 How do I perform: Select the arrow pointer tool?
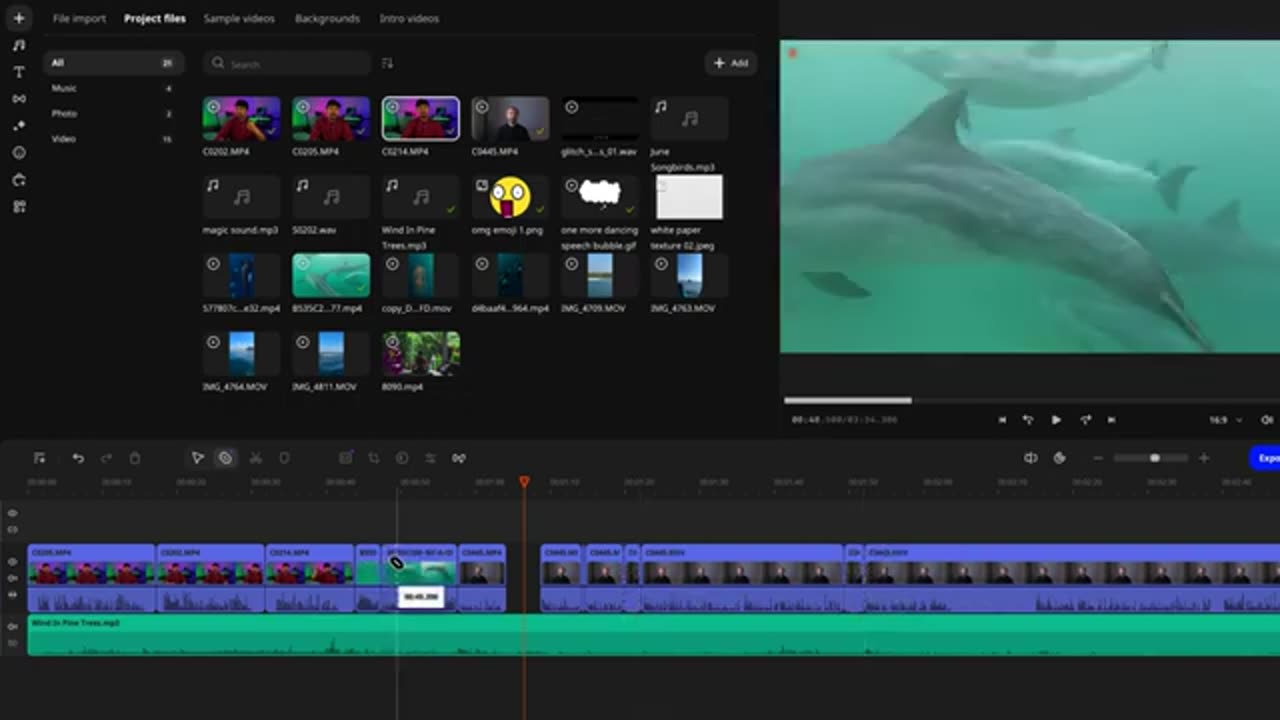pos(197,458)
